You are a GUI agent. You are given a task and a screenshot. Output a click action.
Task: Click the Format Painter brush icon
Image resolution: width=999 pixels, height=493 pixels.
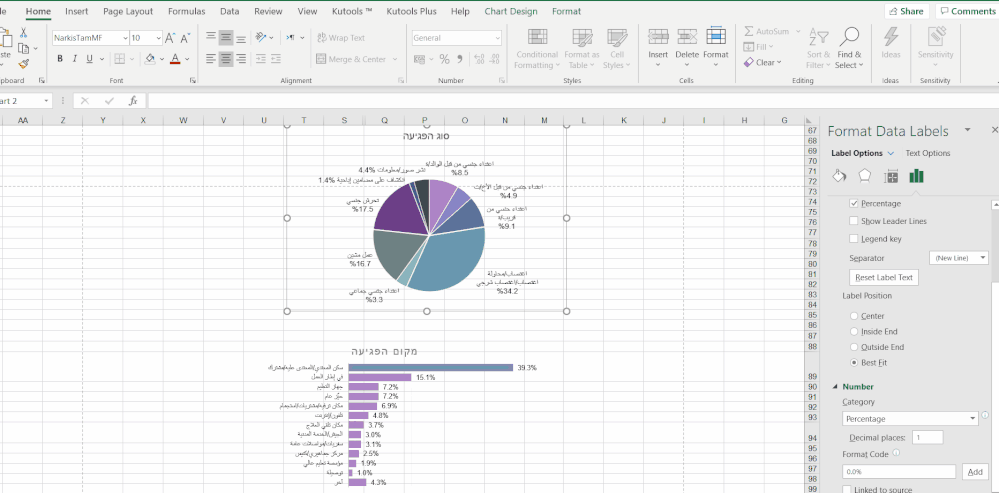coord(24,64)
